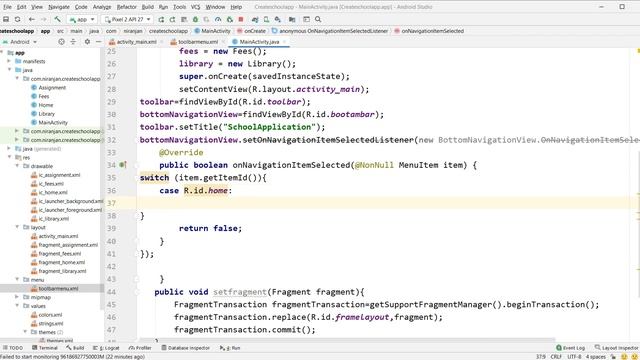Open Project Structure folder icon in toolbar

[292, 19]
